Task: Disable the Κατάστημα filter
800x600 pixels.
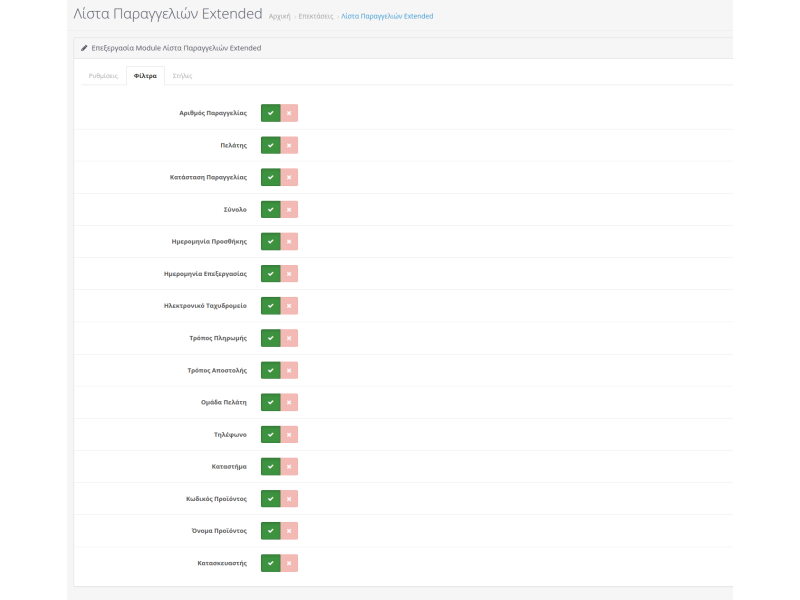Action: point(288,466)
